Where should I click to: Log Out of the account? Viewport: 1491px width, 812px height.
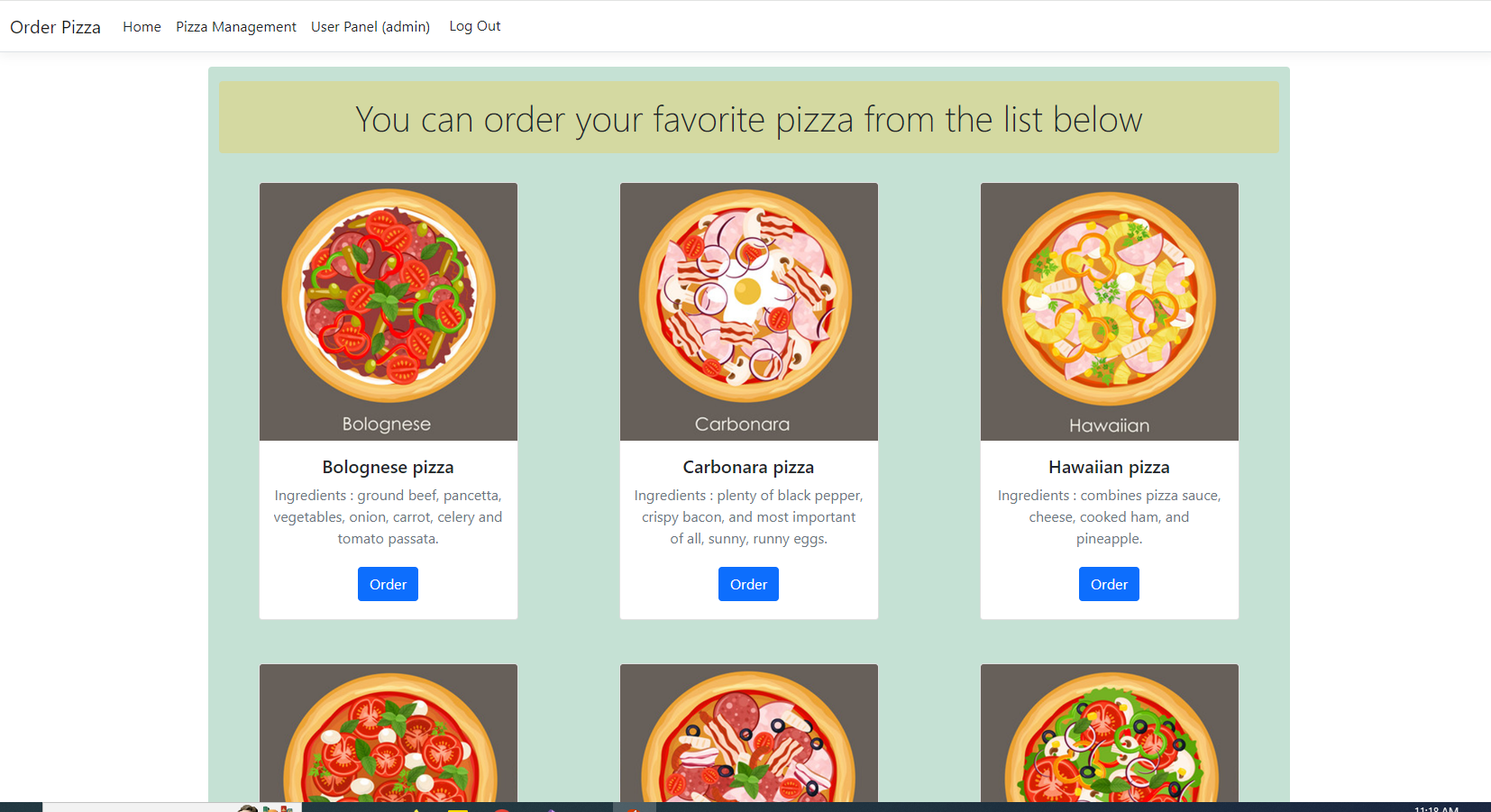pos(475,26)
